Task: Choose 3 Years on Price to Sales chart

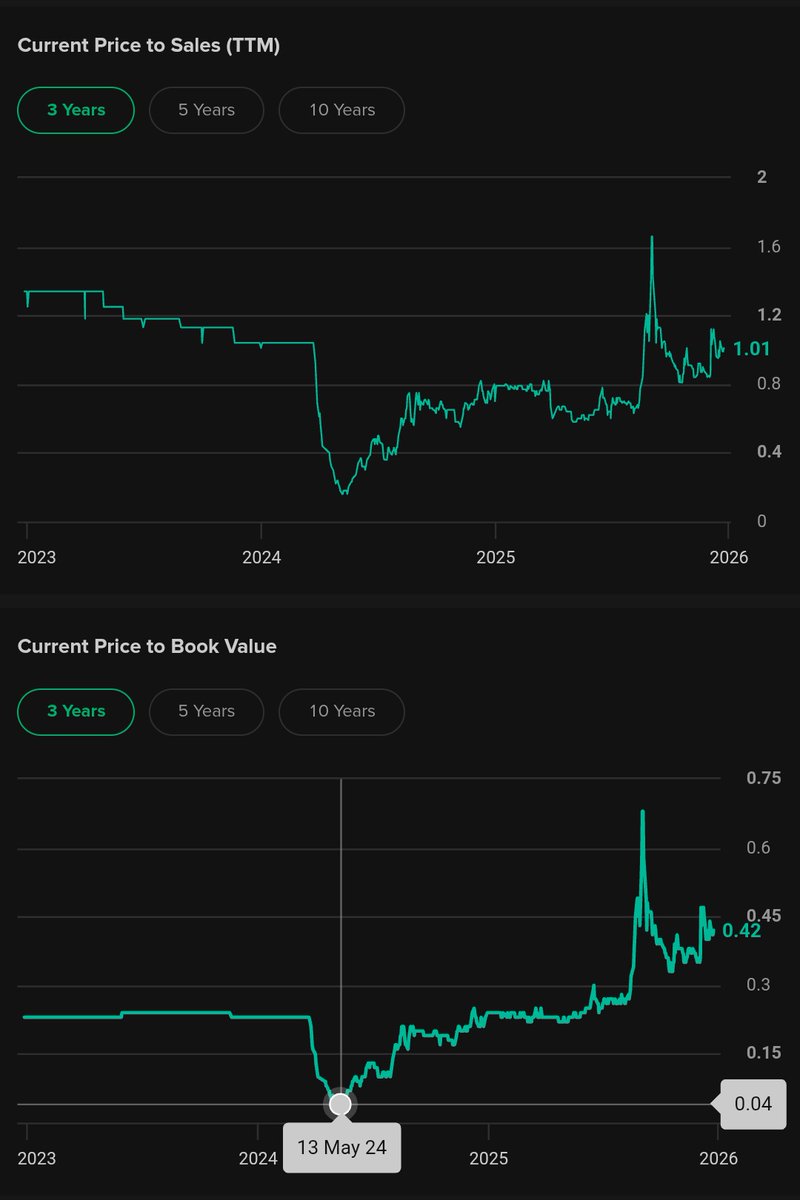Action: click(76, 110)
